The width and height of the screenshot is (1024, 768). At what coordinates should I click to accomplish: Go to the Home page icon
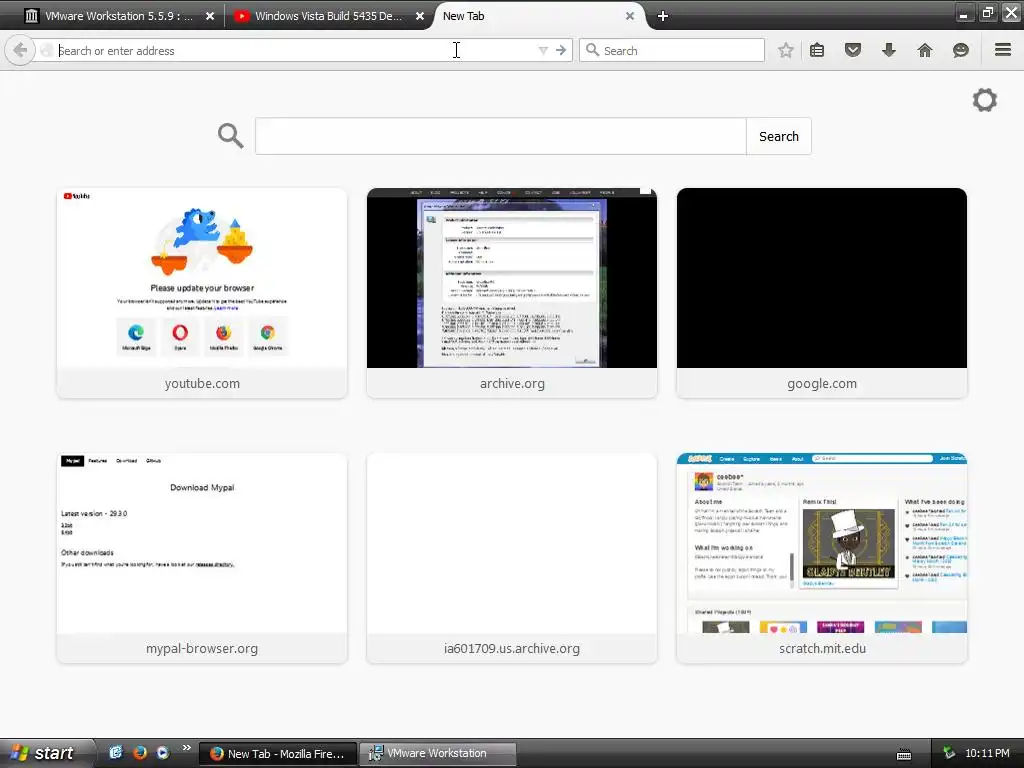click(925, 50)
